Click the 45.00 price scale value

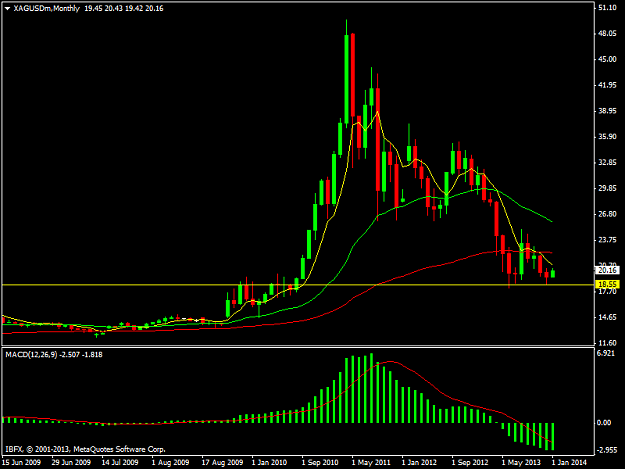point(607,59)
